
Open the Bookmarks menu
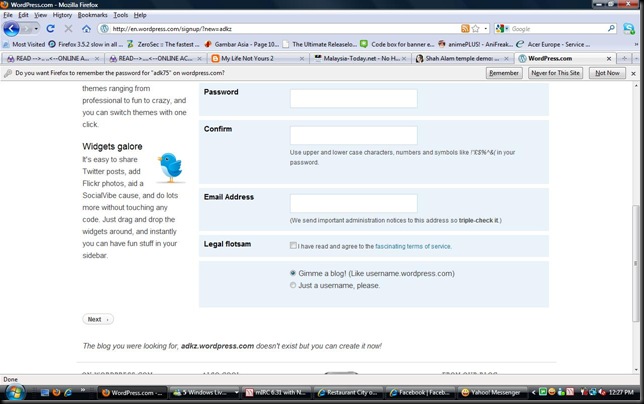click(x=92, y=15)
